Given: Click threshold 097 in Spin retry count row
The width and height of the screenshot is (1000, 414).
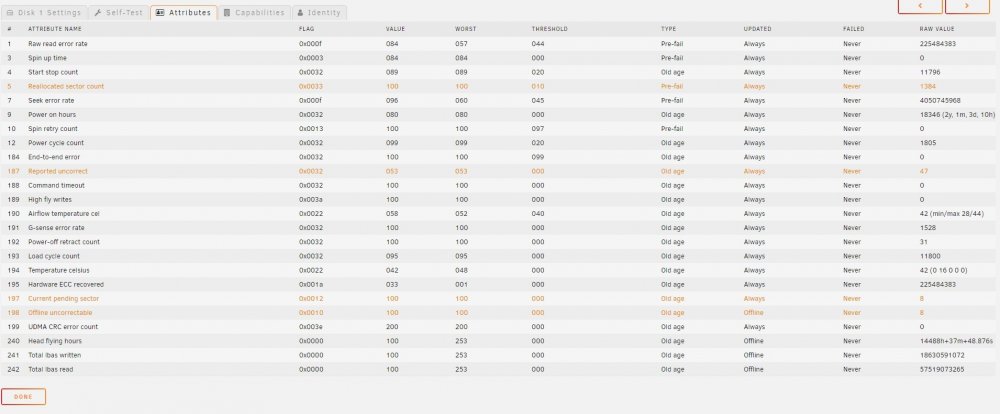Looking at the screenshot, I should click(538, 129).
